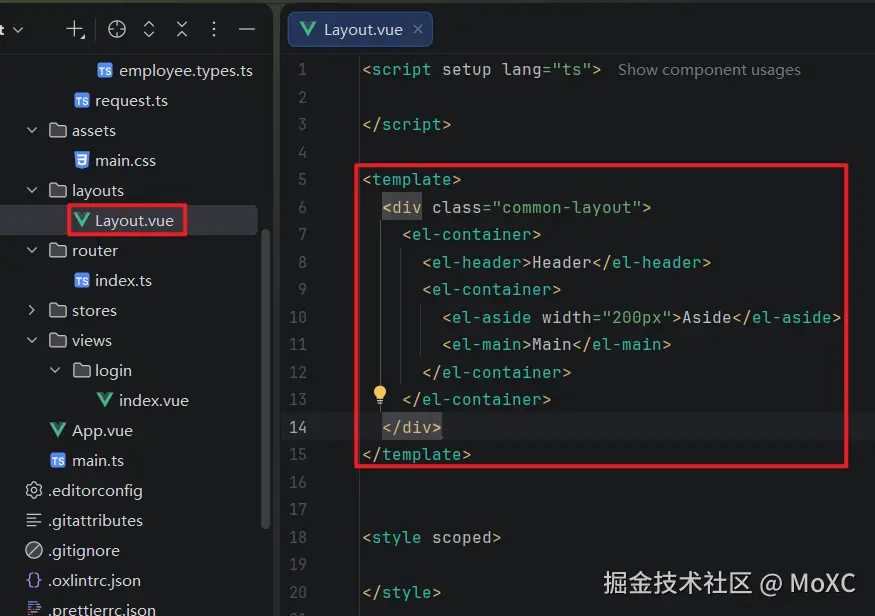Click the stores folder icon
This screenshot has height=616, width=875.
point(57,310)
